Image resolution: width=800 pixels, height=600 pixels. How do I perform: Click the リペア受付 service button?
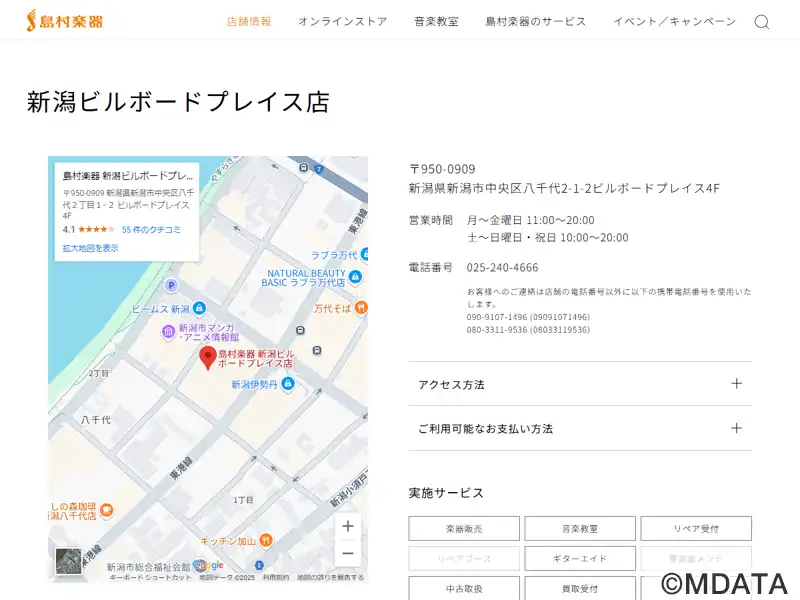pyautogui.click(x=696, y=529)
